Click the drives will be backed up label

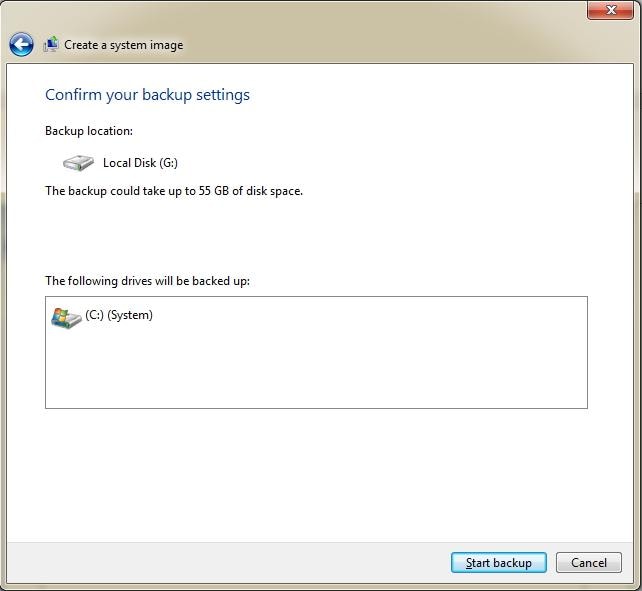pos(147,281)
